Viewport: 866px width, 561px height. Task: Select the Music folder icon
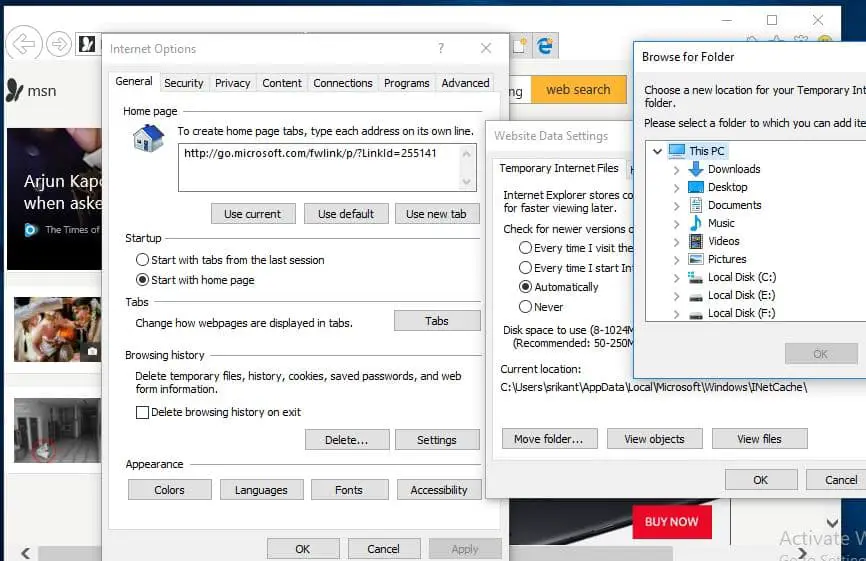tap(696, 223)
